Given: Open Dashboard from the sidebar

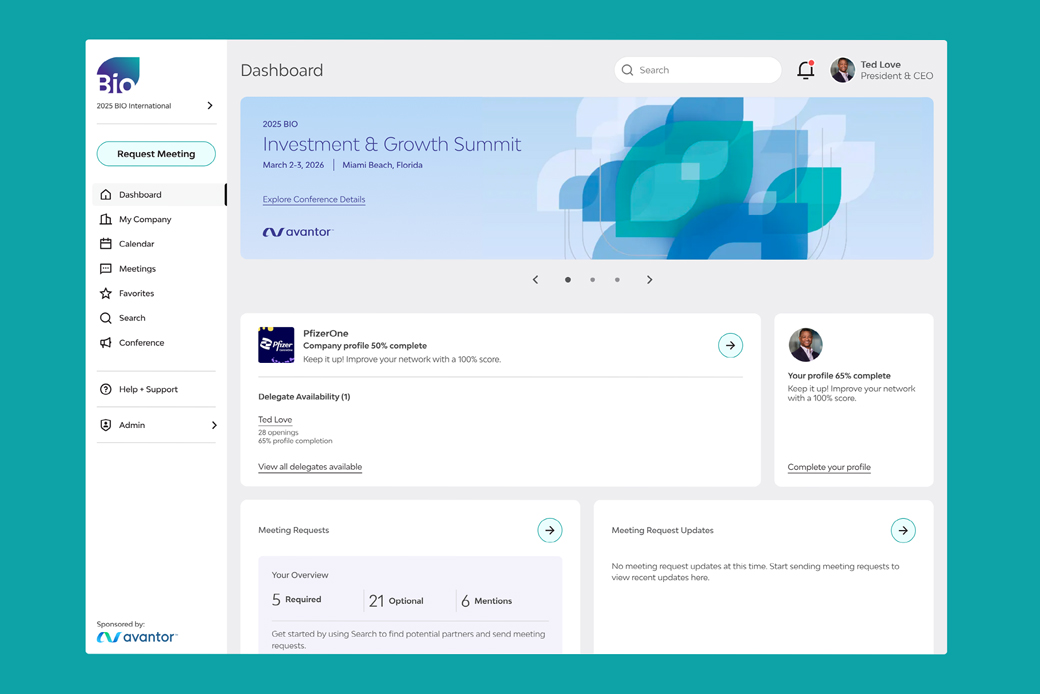Looking at the screenshot, I should pyautogui.click(x=140, y=195).
